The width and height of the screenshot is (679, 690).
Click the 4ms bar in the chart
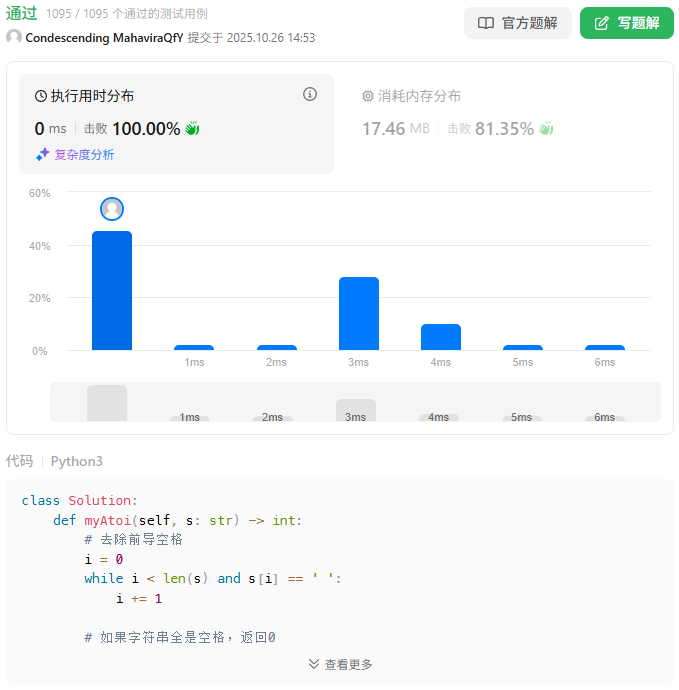tap(441, 337)
